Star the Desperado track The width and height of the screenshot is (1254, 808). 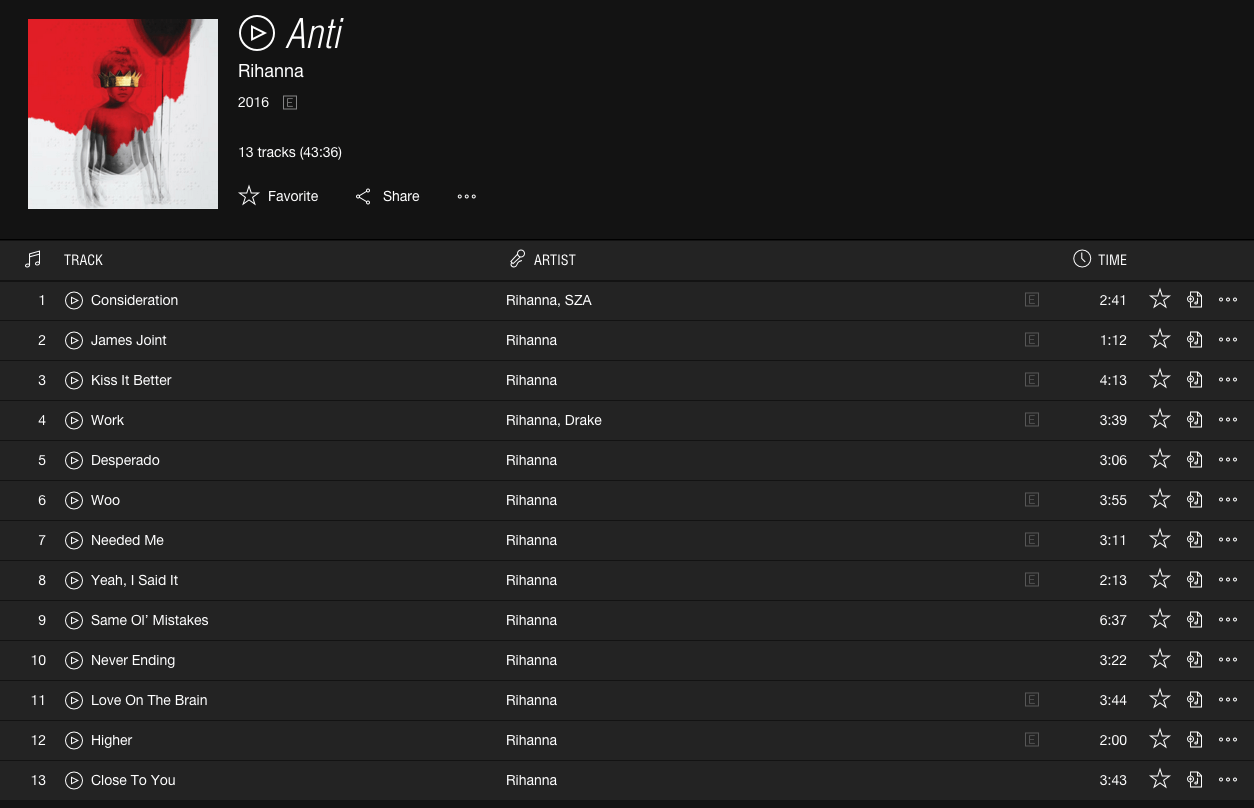(x=1160, y=459)
